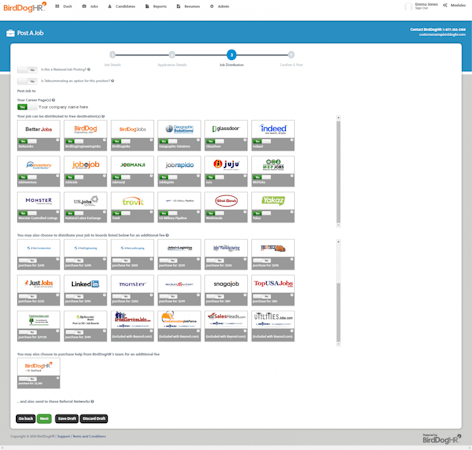Click the paid boards list scrollbar thumb
The height and width of the screenshot is (450, 472).
point(338,312)
